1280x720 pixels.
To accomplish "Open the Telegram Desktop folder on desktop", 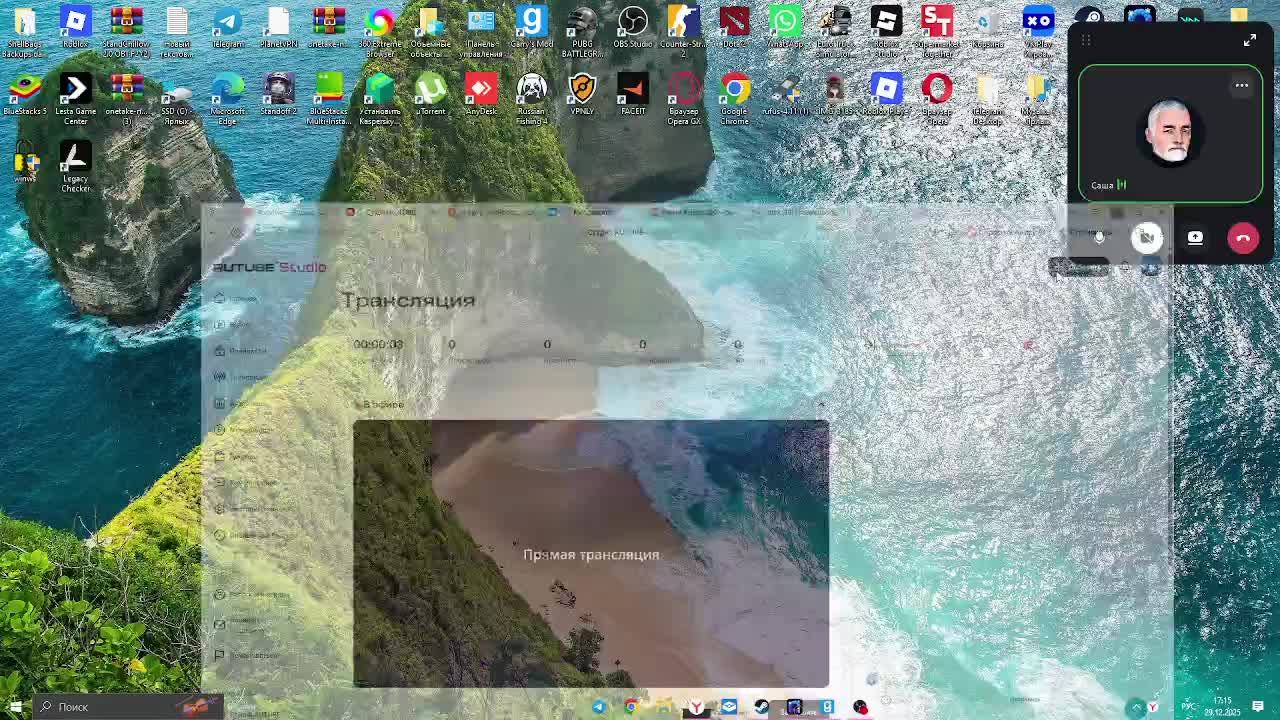I will pos(987,100).
